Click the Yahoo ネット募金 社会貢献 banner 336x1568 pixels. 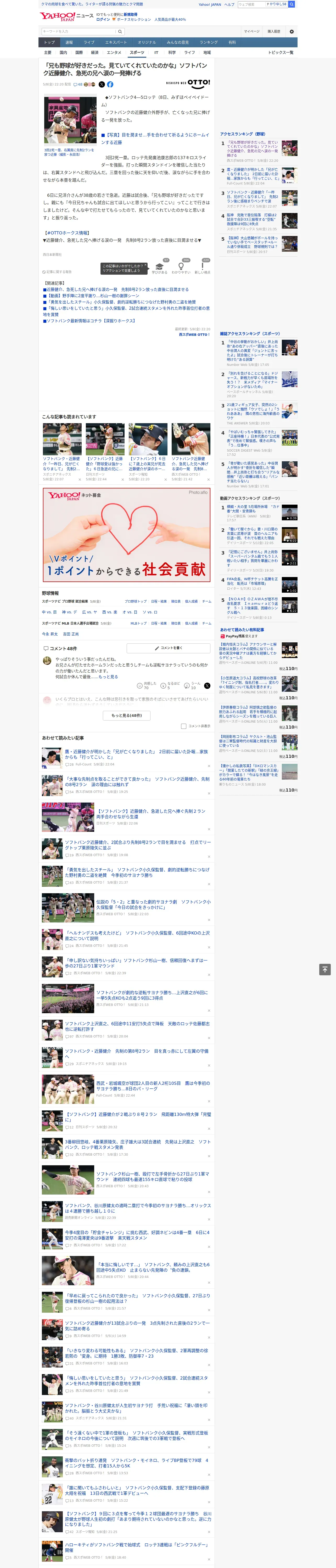pyautogui.click(x=127, y=534)
